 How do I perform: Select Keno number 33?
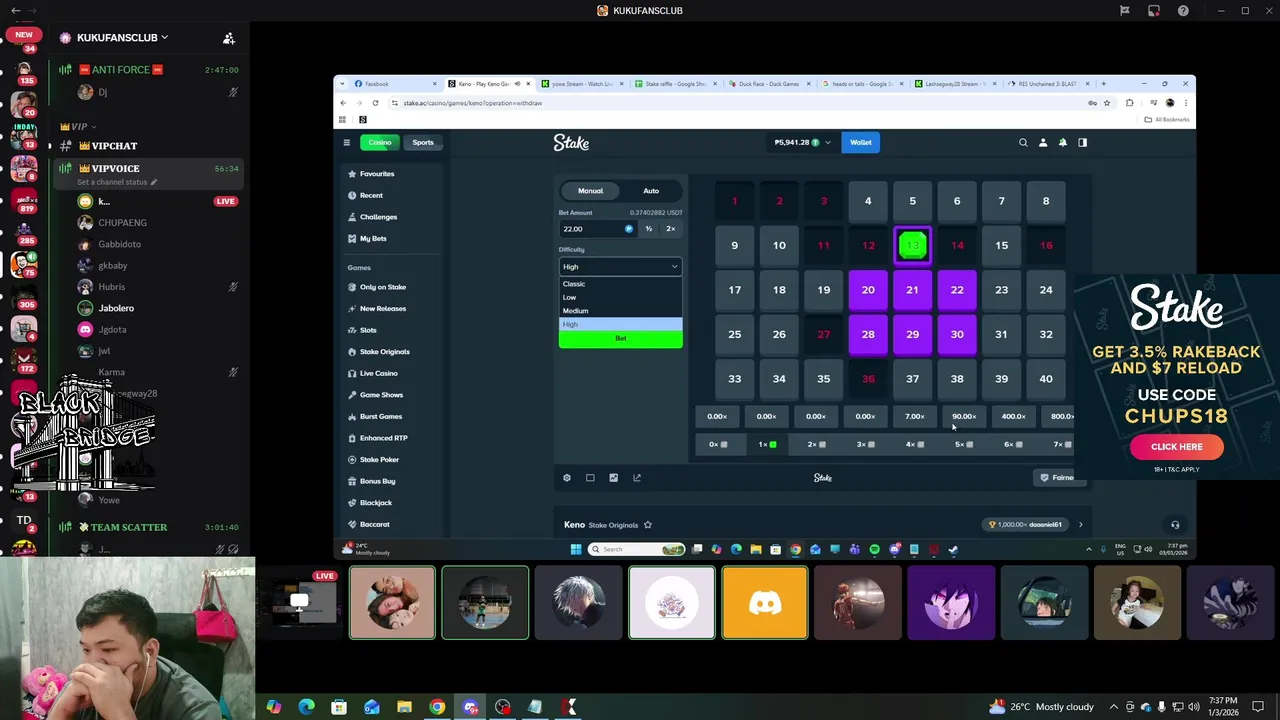click(735, 379)
